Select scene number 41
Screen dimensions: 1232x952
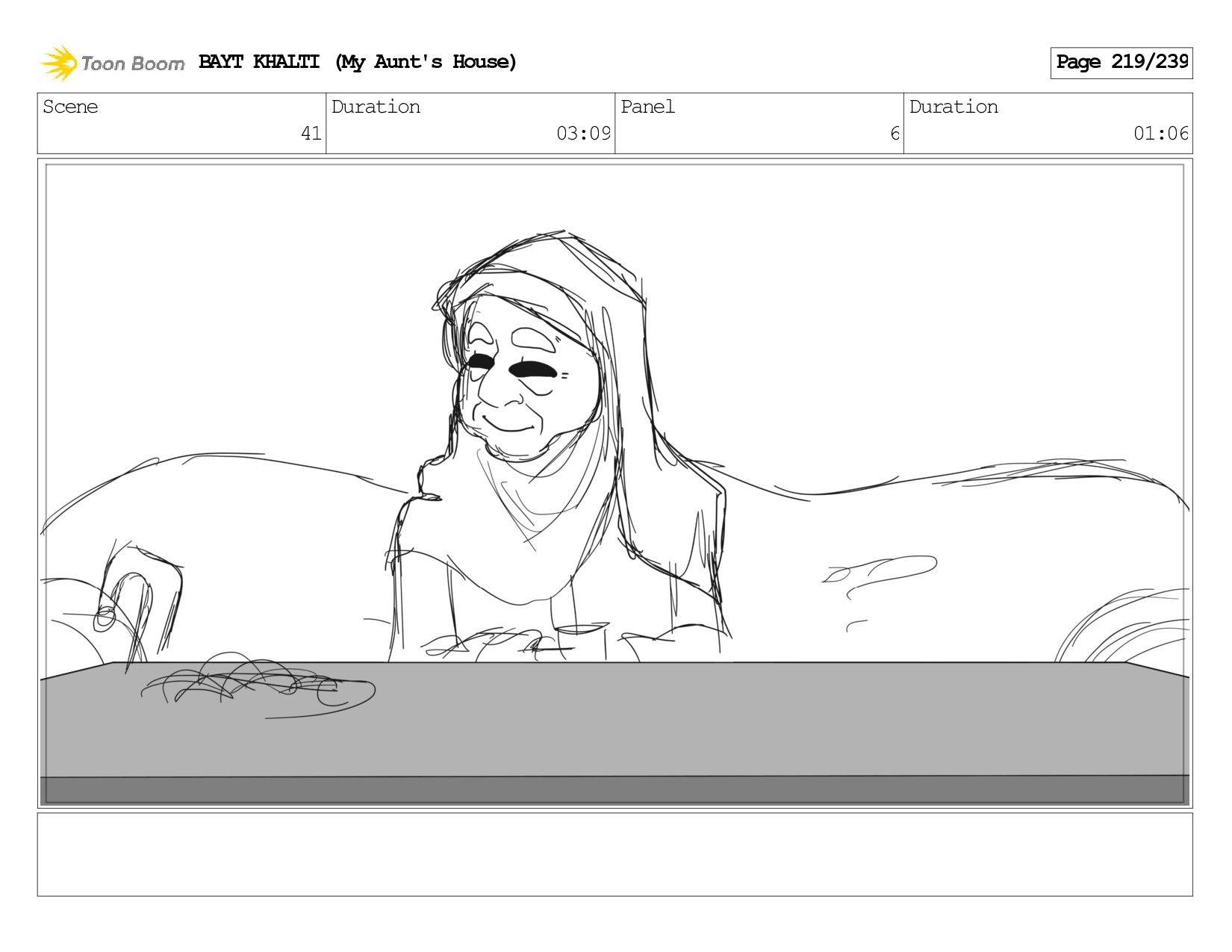[x=311, y=134]
